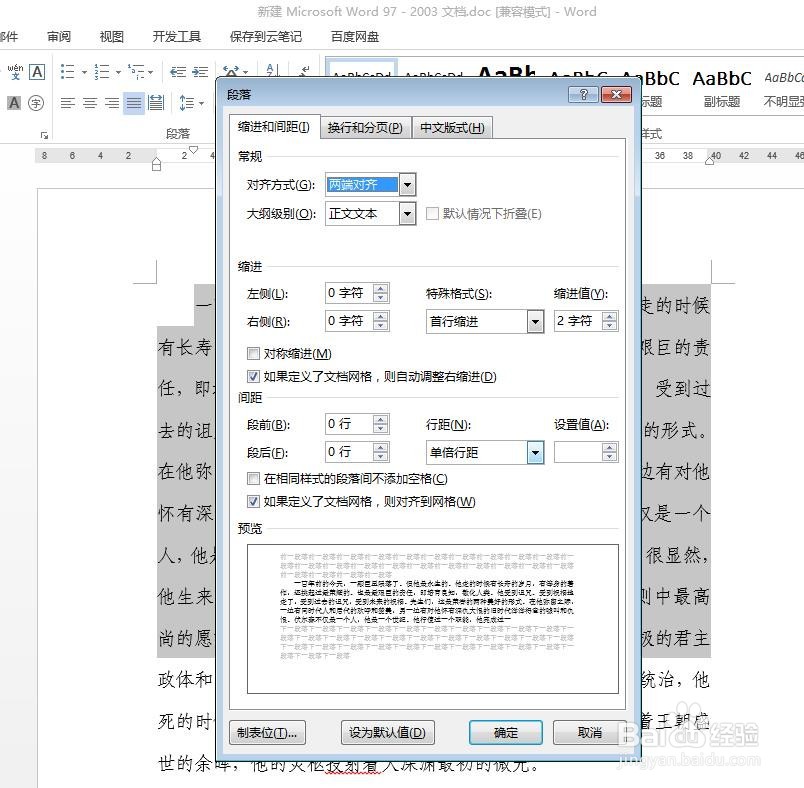Click the 取消 button

tap(590, 732)
